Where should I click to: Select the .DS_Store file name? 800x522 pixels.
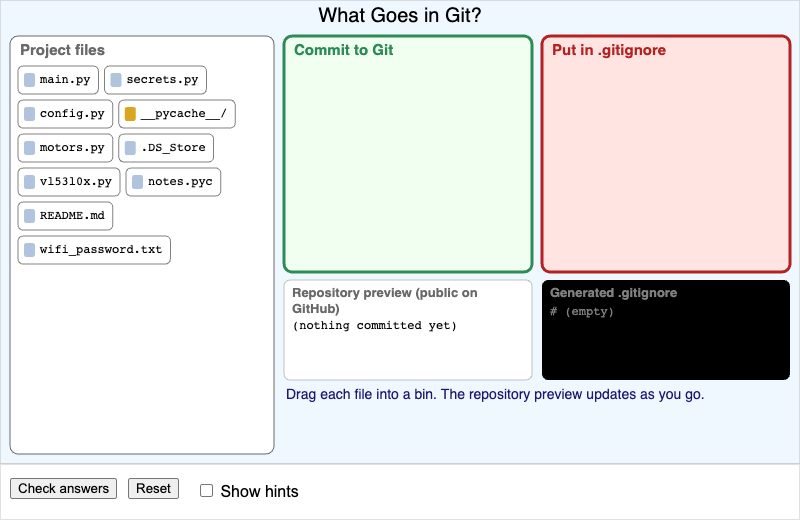173,147
